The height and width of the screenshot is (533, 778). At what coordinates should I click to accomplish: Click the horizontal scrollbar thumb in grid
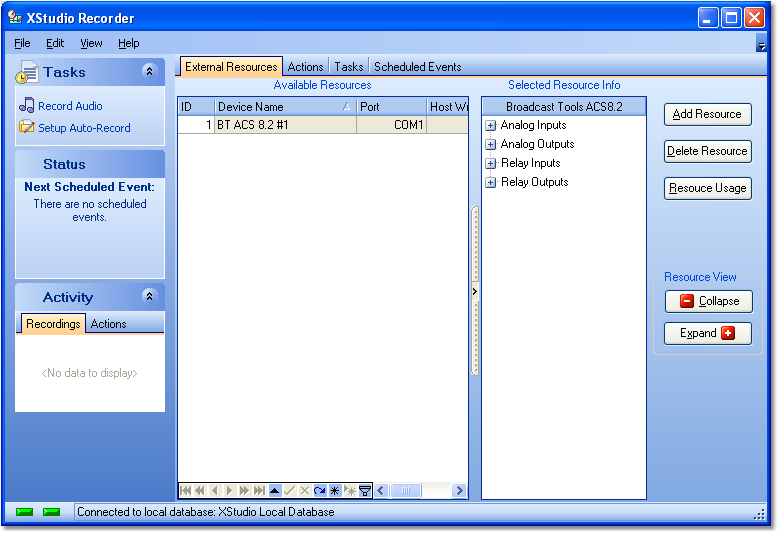[406, 491]
